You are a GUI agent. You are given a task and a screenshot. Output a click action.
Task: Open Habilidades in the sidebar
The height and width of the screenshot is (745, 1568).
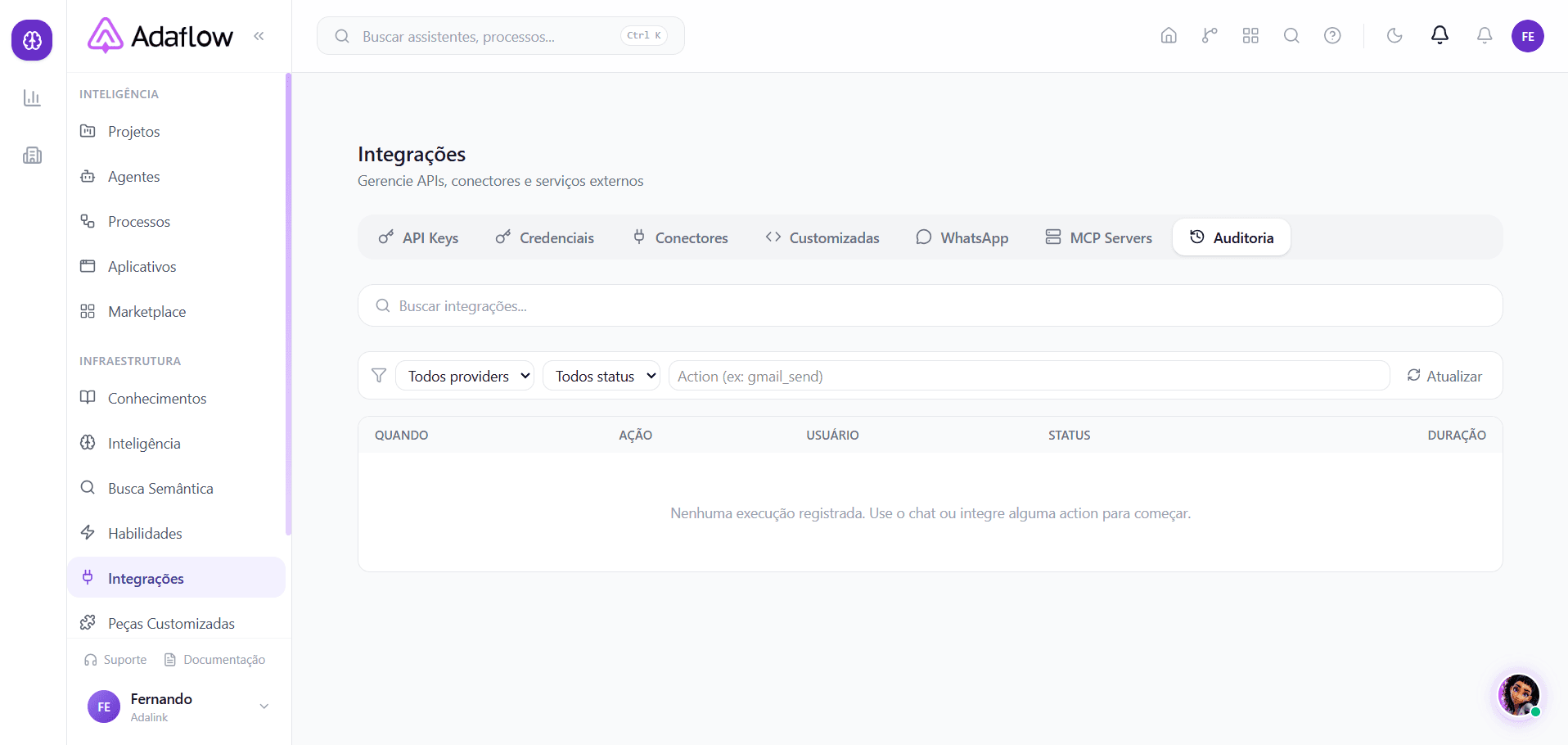pos(176,534)
